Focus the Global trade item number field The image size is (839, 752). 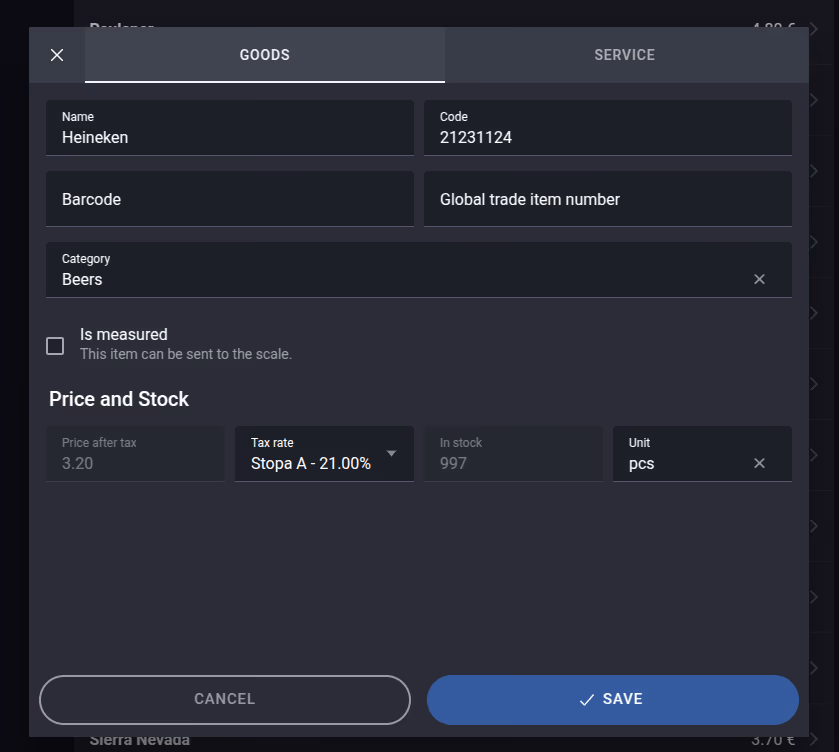point(607,199)
